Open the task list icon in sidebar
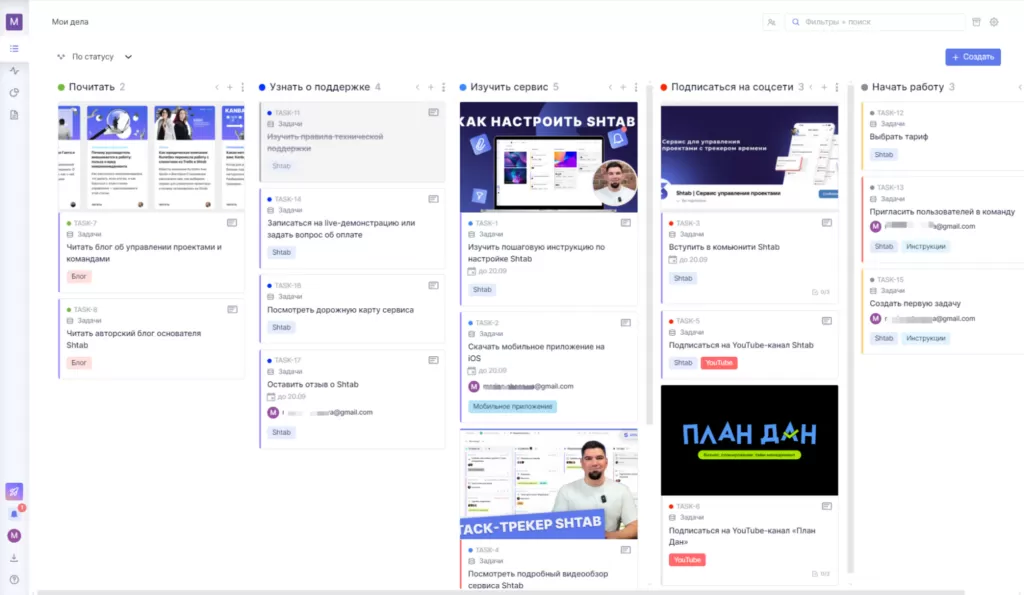 click(14, 48)
